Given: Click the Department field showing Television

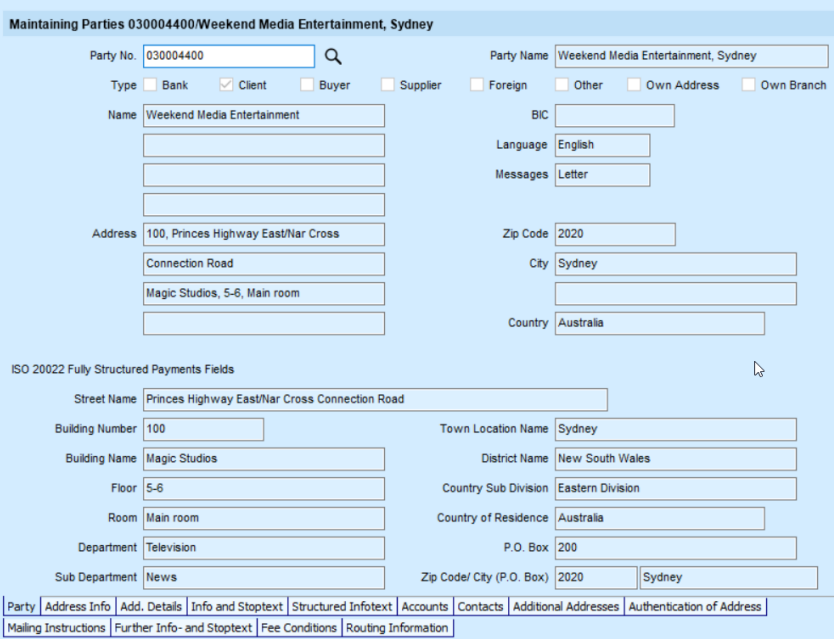Looking at the screenshot, I should (264, 548).
